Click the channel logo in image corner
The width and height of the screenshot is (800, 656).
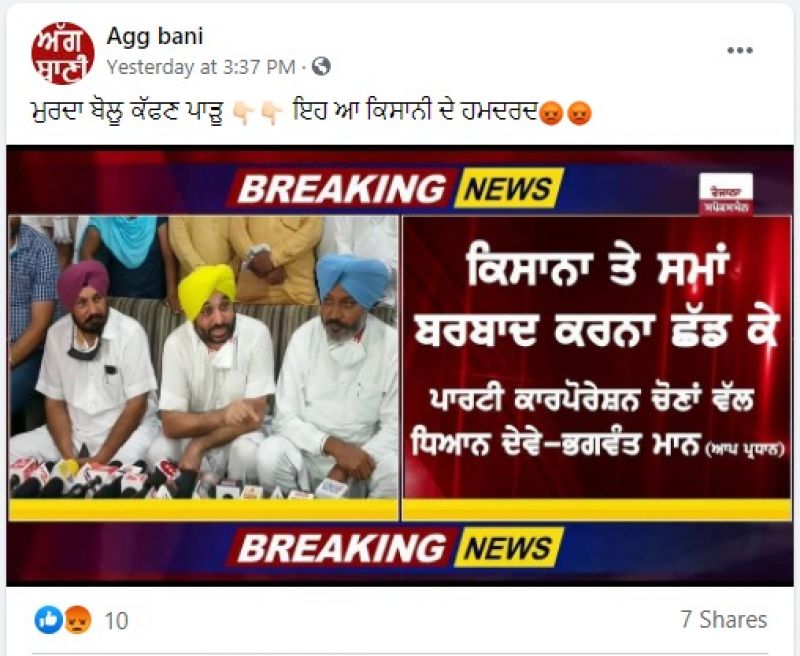pyautogui.click(x=726, y=194)
